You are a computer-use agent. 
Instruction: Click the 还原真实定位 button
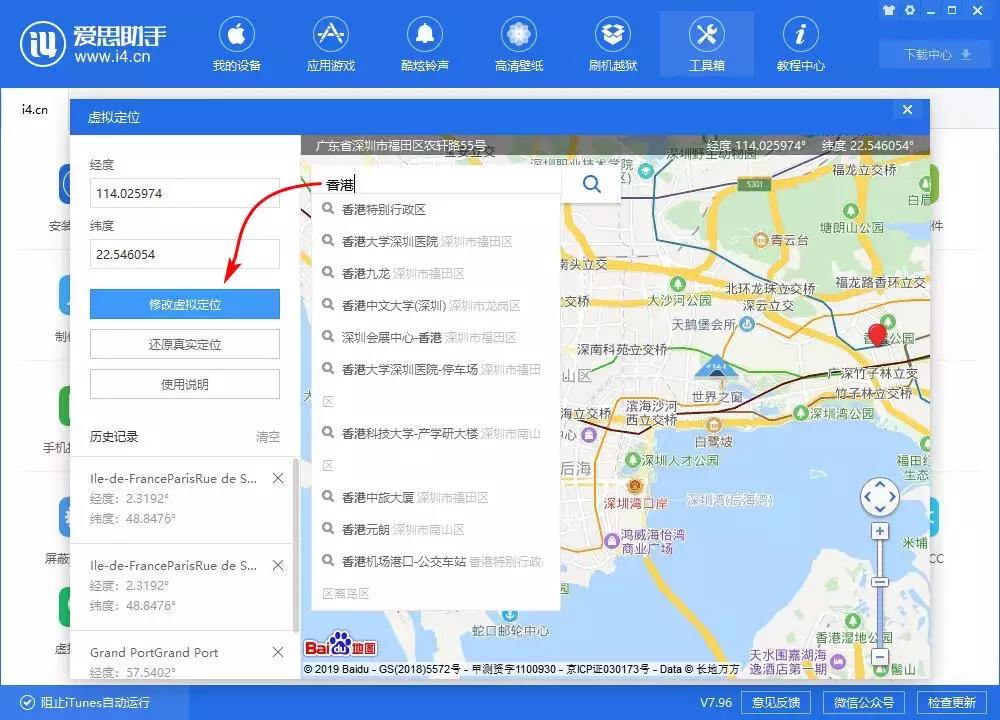[x=184, y=344]
